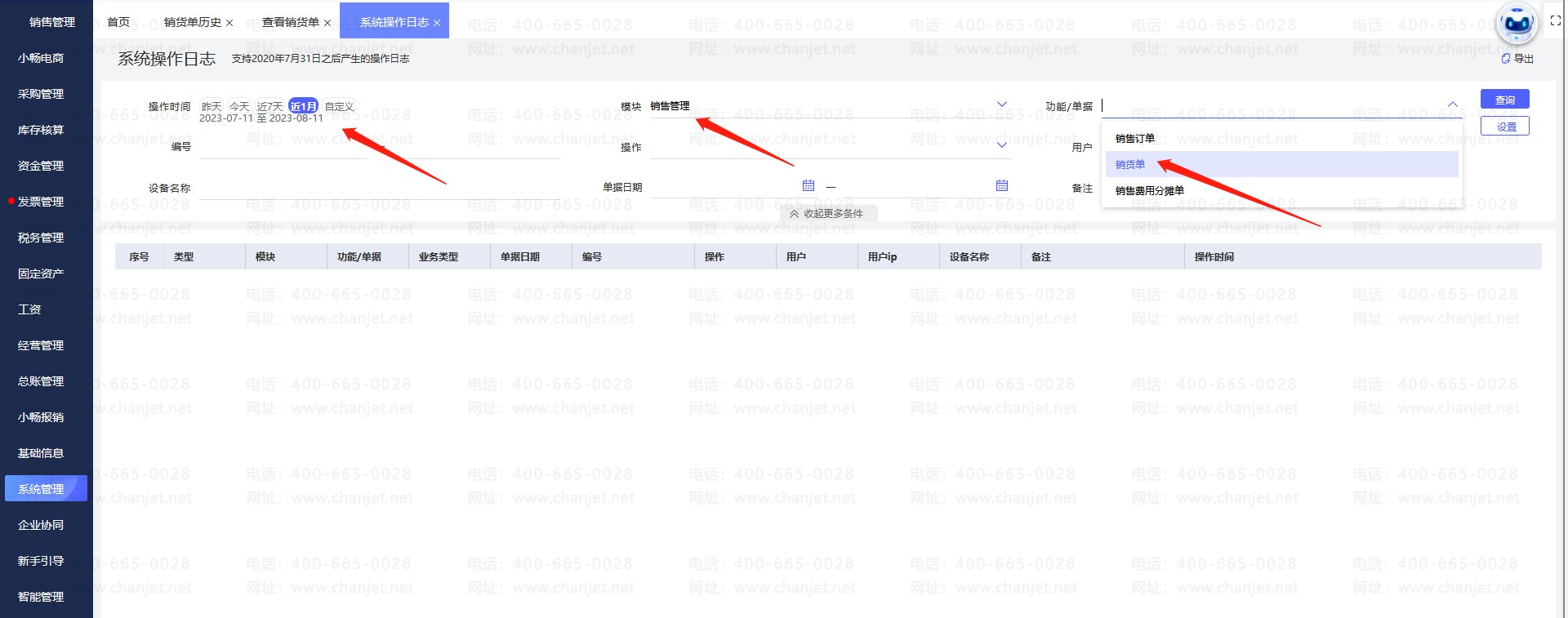1568x618 pixels.
Task: Select the 近1月 time range
Action: pos(303,106)
